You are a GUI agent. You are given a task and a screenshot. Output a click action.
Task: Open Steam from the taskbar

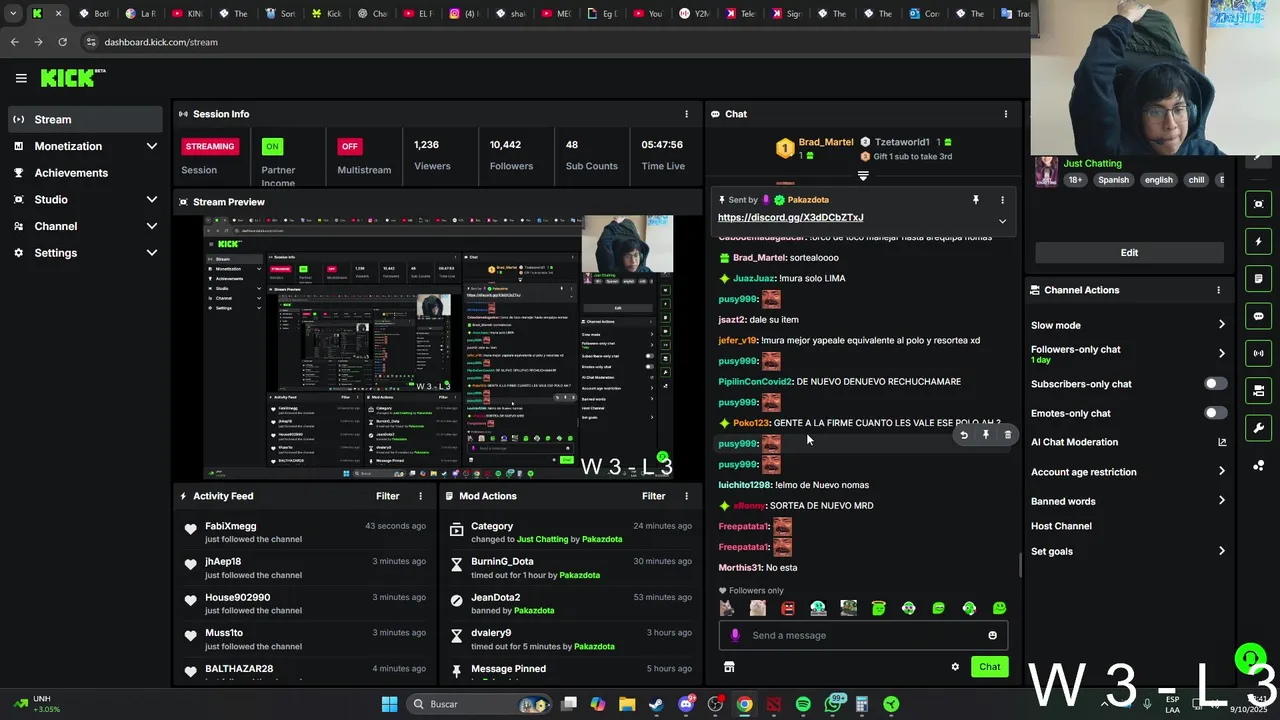coord(656,704)
